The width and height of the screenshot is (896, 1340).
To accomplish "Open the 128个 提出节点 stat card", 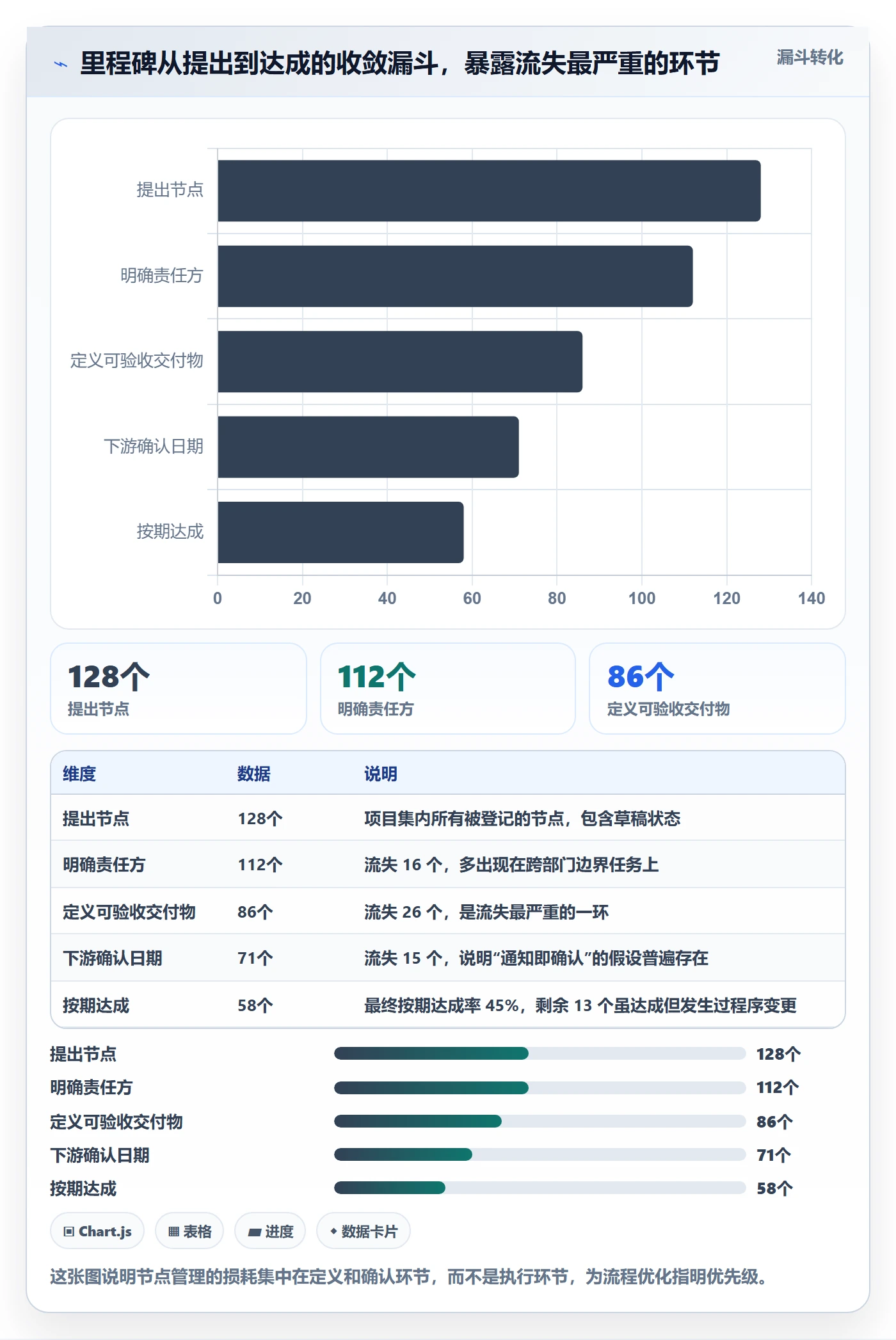I will pos(179,689).
